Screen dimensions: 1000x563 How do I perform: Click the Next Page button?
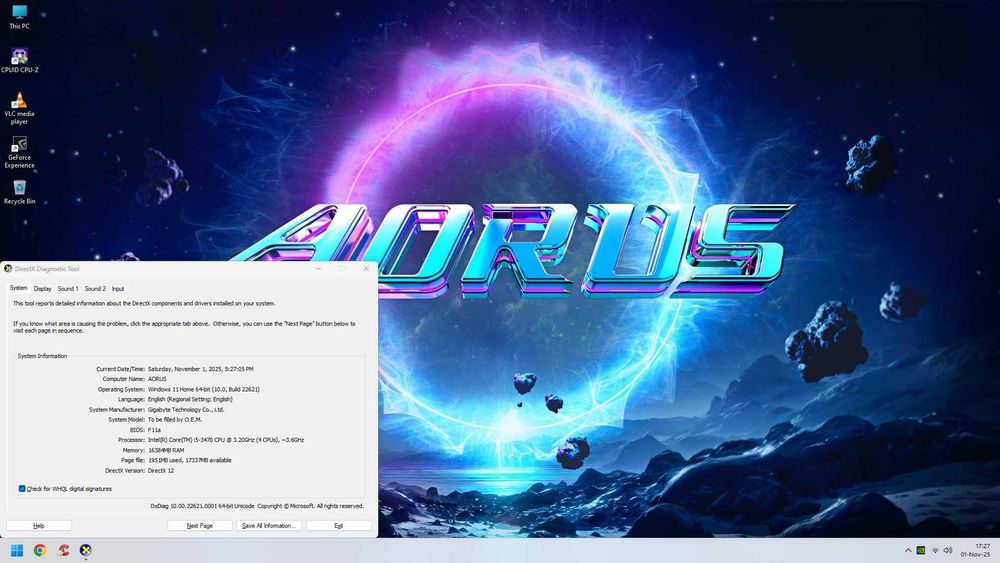[x=200, y=526]
